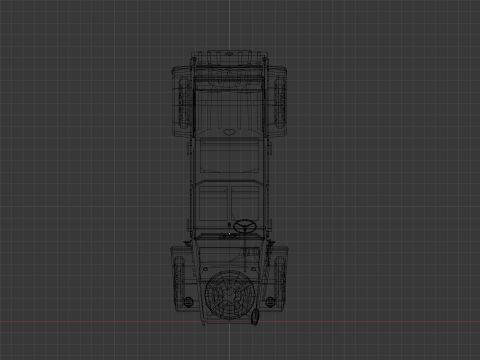Viewport: 480px width, 360px height.
Task: Click the left round headlight wireframe
Action: pyautogui.click(x=188, y=302)
